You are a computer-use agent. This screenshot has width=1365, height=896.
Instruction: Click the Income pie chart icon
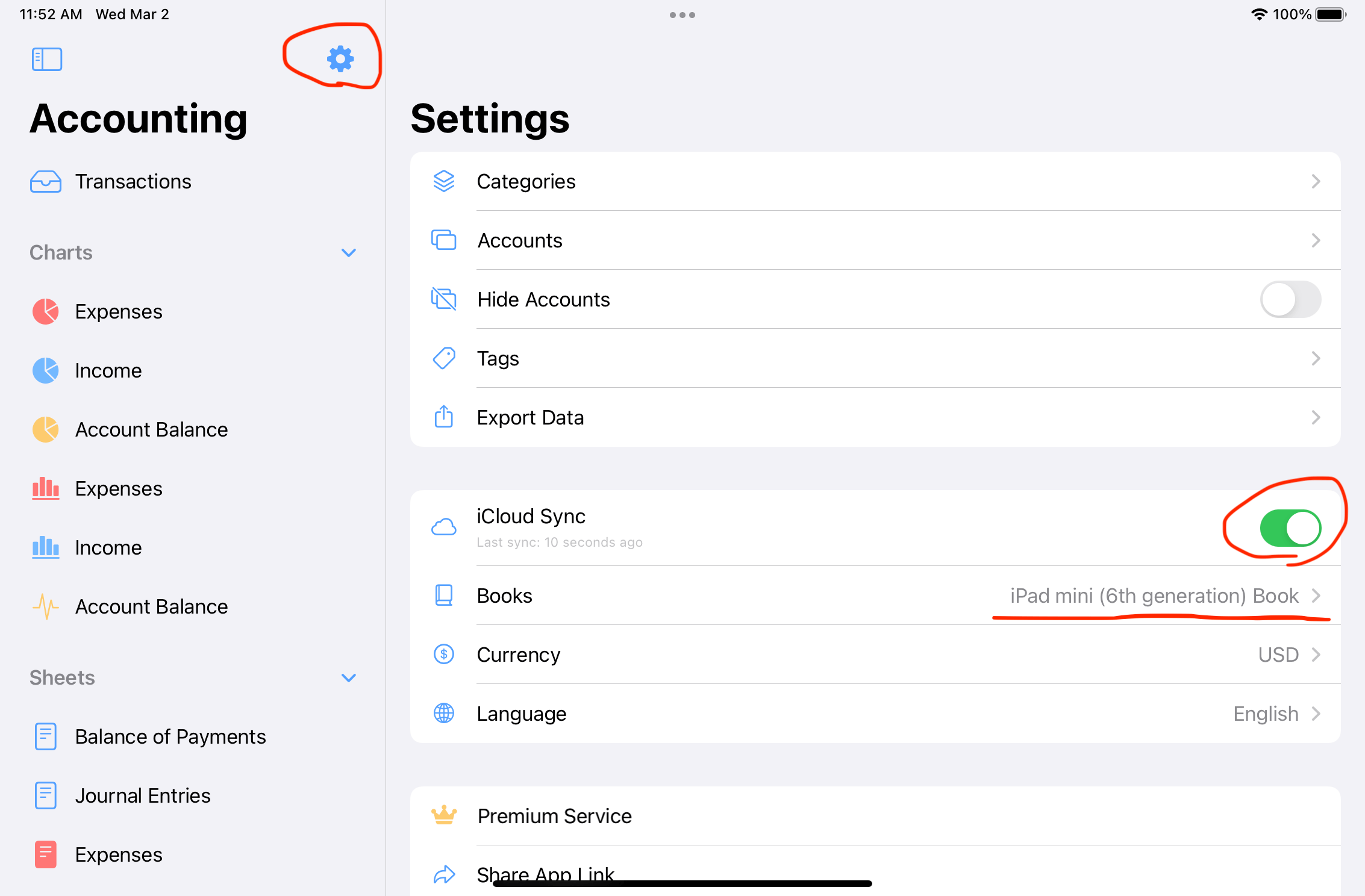[45, 370]
